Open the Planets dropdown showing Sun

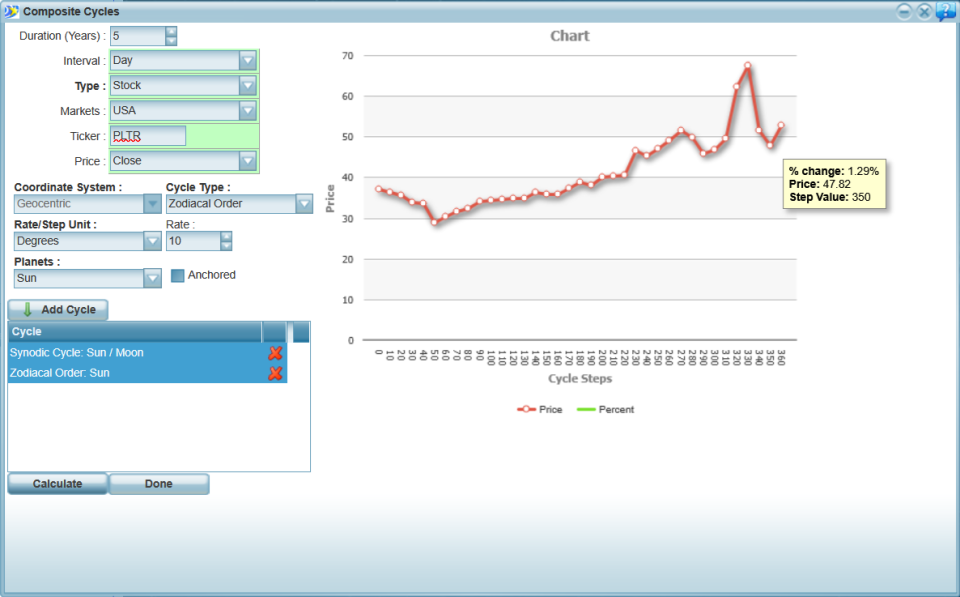[x=152, y=279]
